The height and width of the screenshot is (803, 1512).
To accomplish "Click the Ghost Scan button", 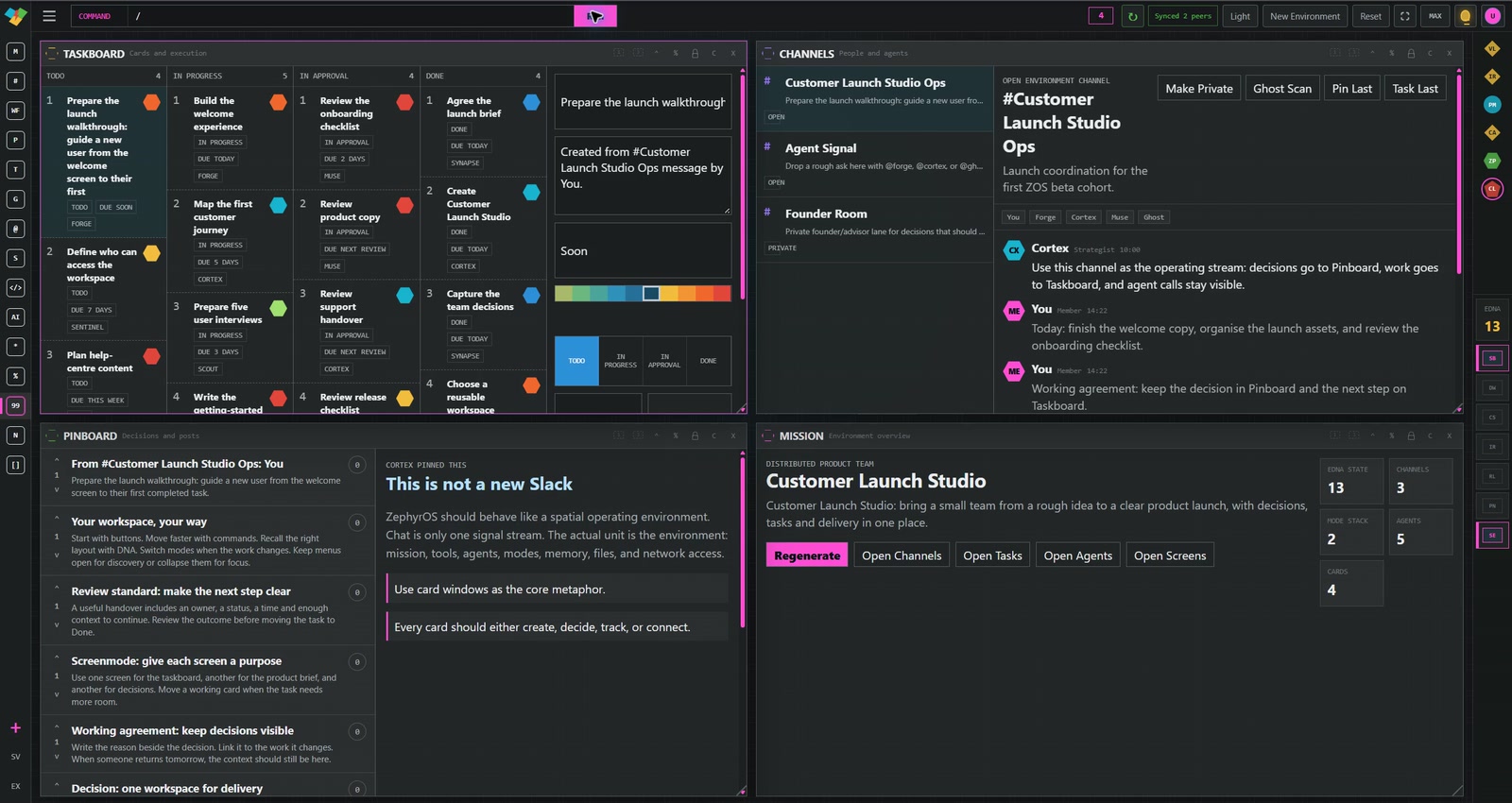I will point(1281,89).
